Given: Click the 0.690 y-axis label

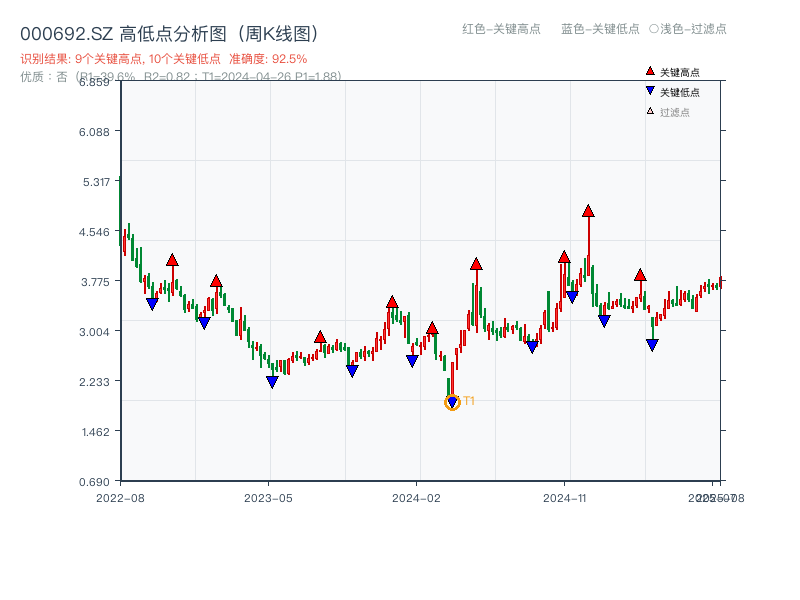Looking at the screenshot, I should click(x=94, y=482).
